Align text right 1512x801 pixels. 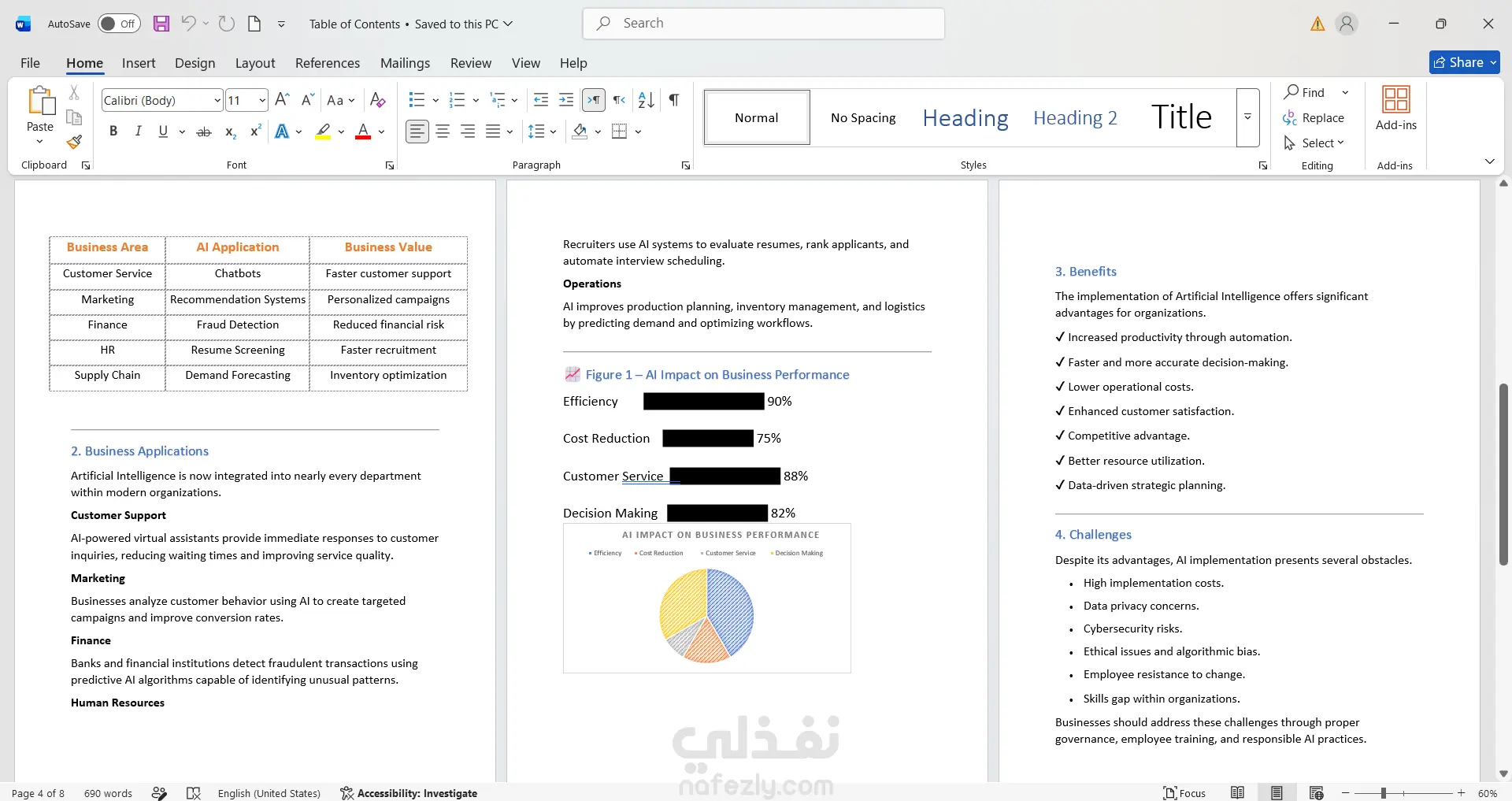(x=468, y=132)
